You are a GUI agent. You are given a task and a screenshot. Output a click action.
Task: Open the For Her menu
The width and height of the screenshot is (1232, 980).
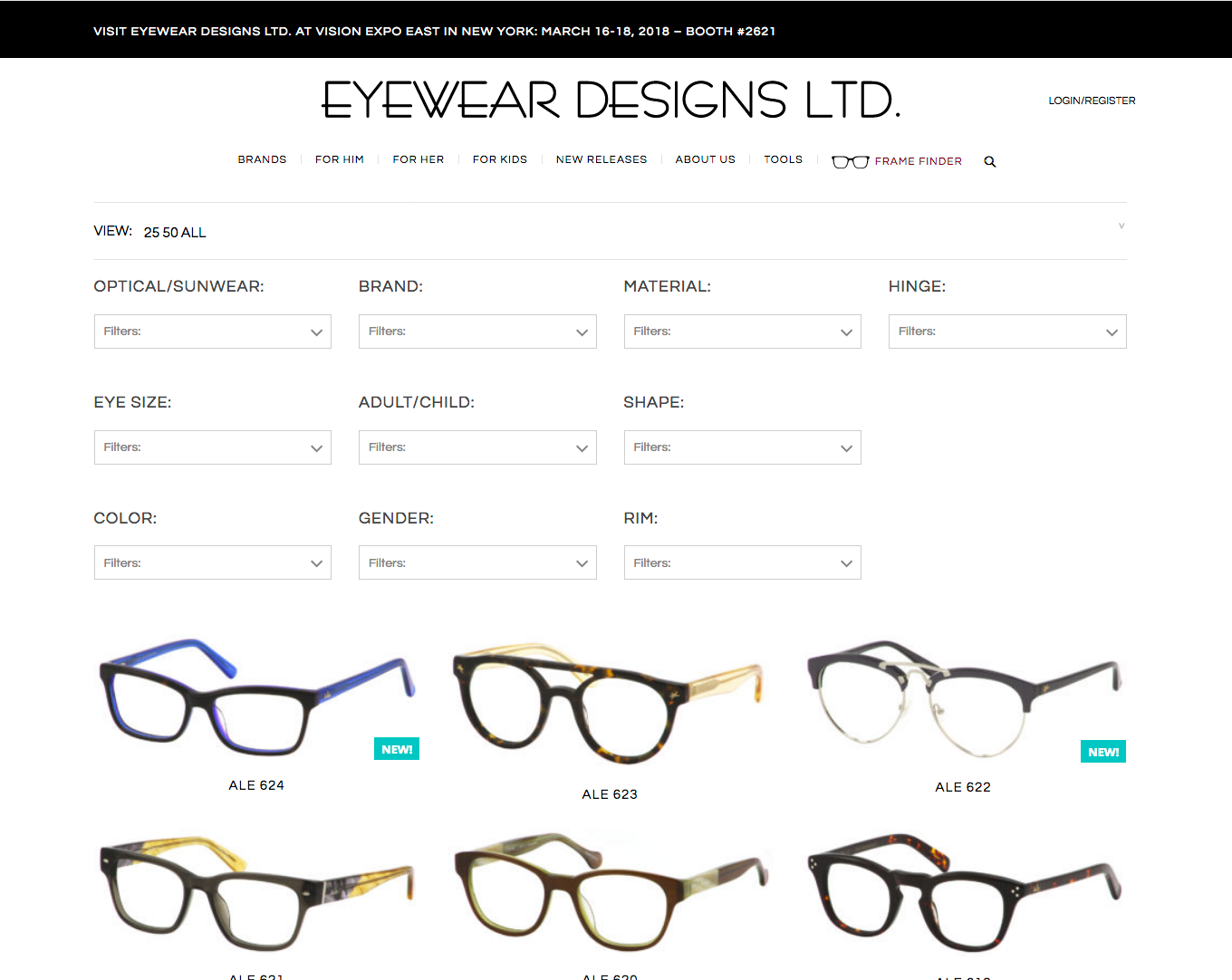(419, 159)
